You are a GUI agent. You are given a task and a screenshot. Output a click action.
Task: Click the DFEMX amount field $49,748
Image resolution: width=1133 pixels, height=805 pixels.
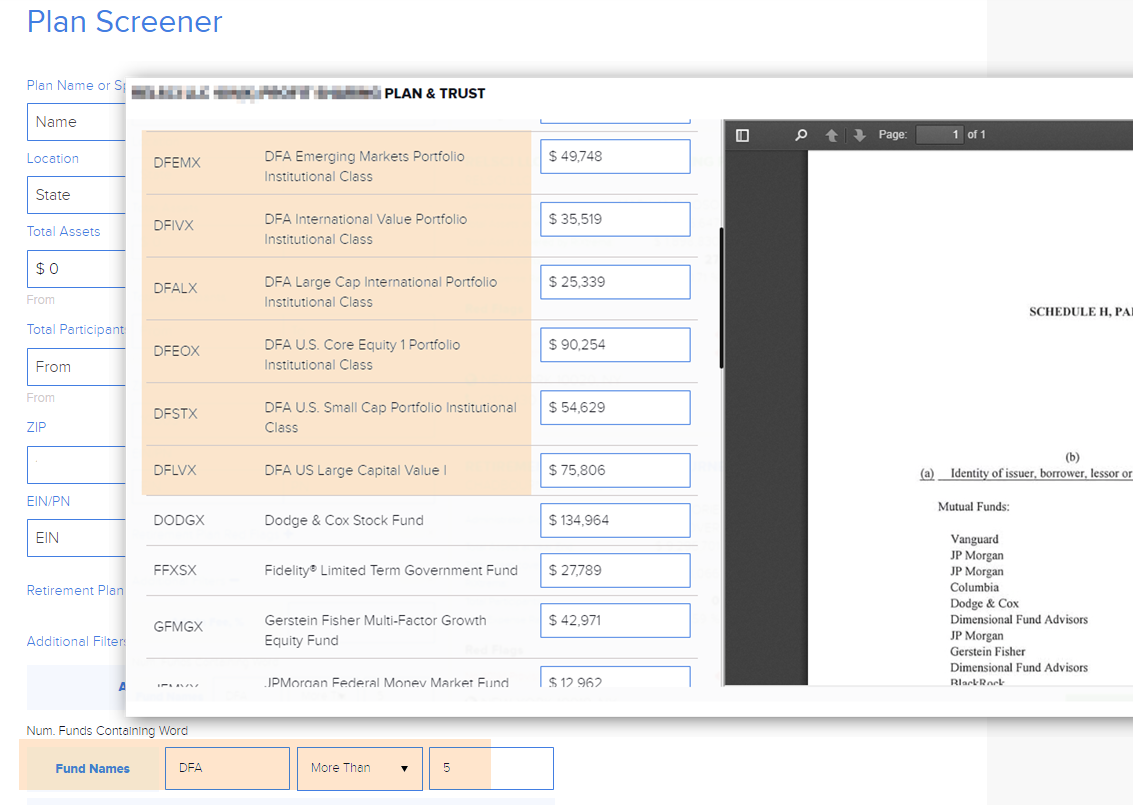[x=615, y=157]
